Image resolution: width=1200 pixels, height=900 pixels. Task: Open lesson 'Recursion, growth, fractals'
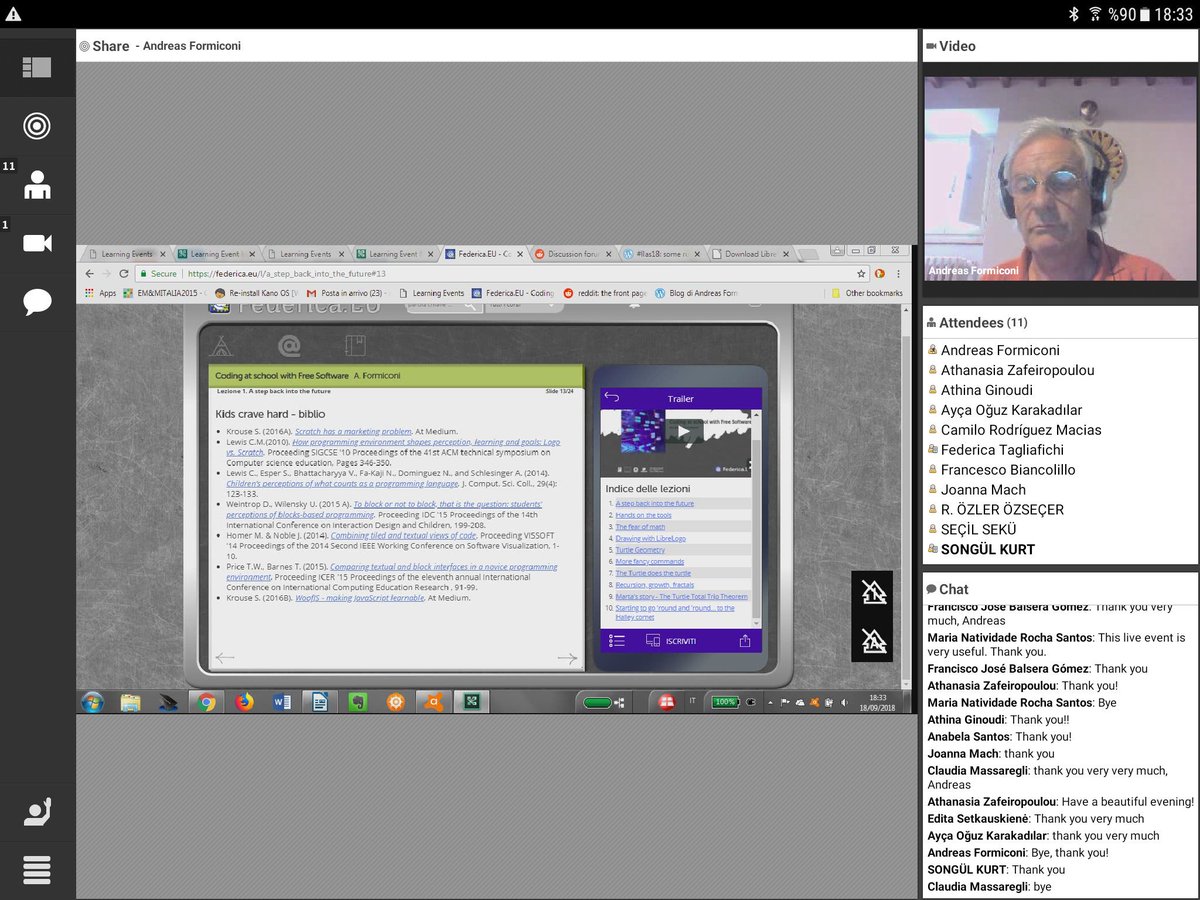click(655, 585)
